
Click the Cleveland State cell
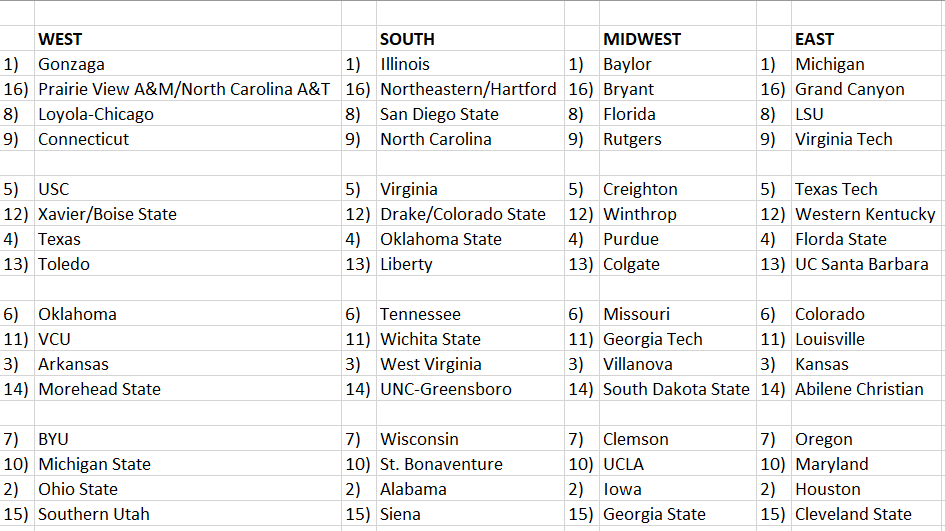click(853, 514)
